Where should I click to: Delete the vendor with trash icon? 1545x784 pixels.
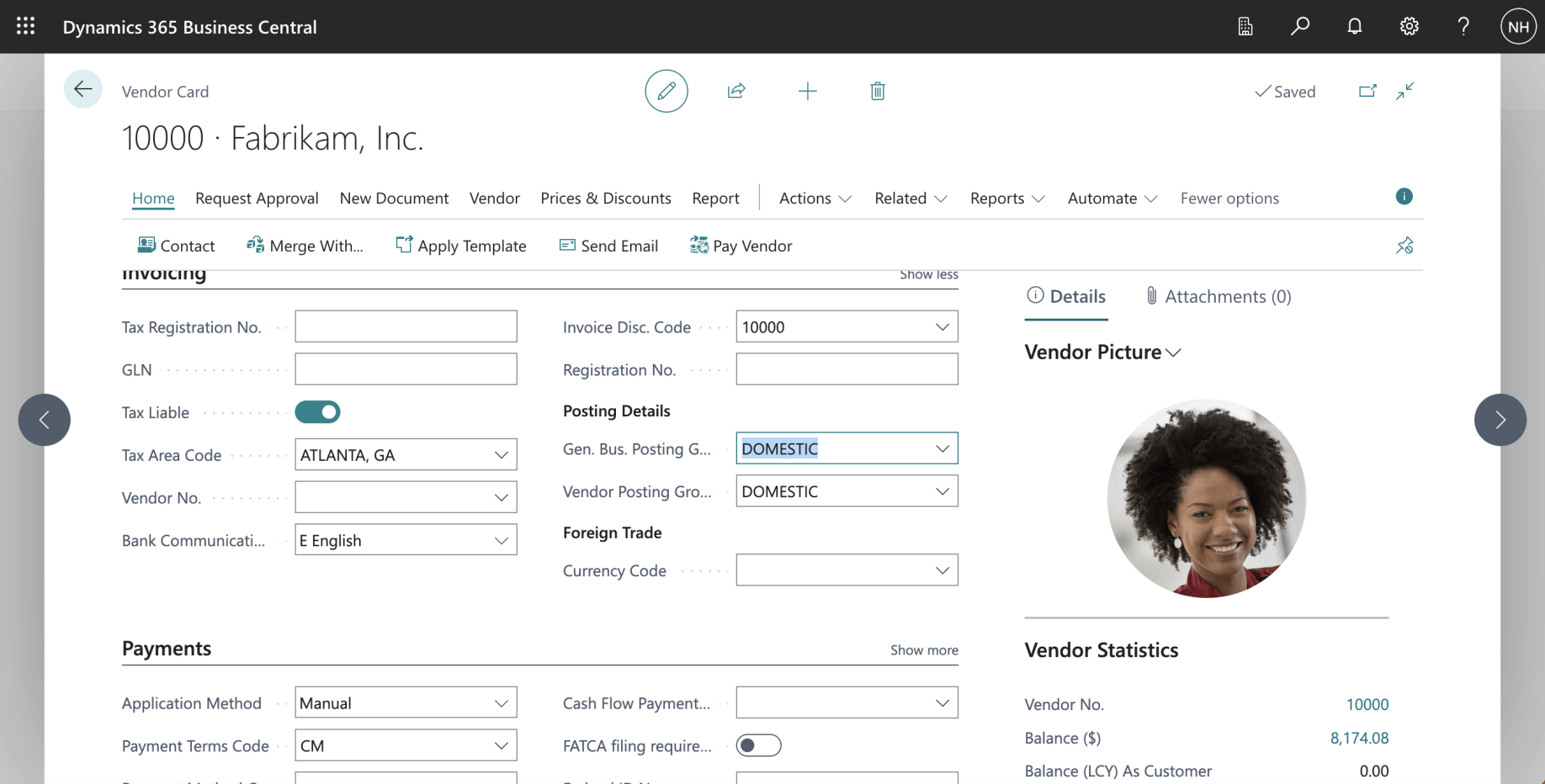[878, 91]
